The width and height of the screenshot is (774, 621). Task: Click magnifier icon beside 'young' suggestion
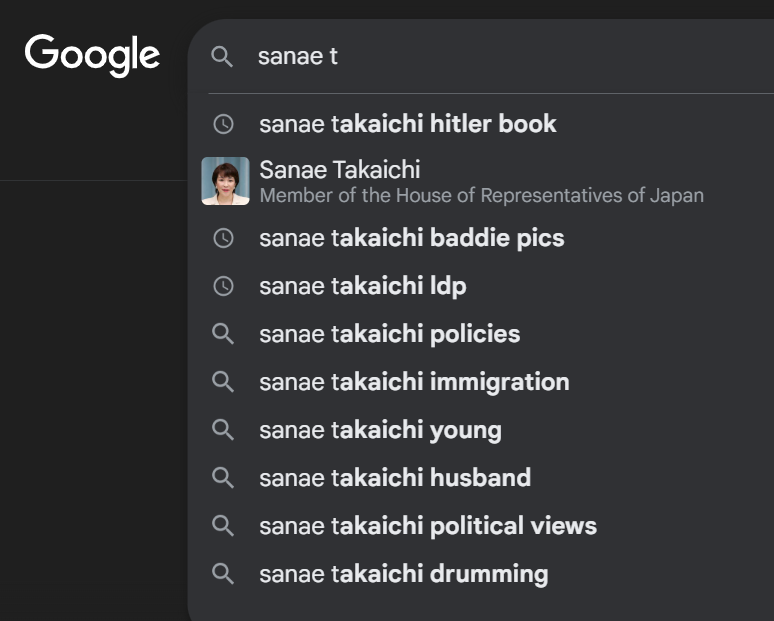pyautogui.click(x=223, y=430)
